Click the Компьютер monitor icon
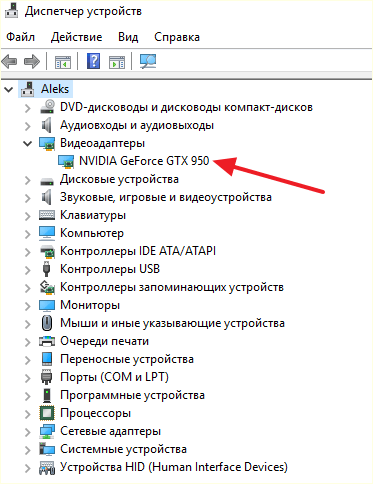The width and height of the screenshot is (373, 484). point(47,233)
